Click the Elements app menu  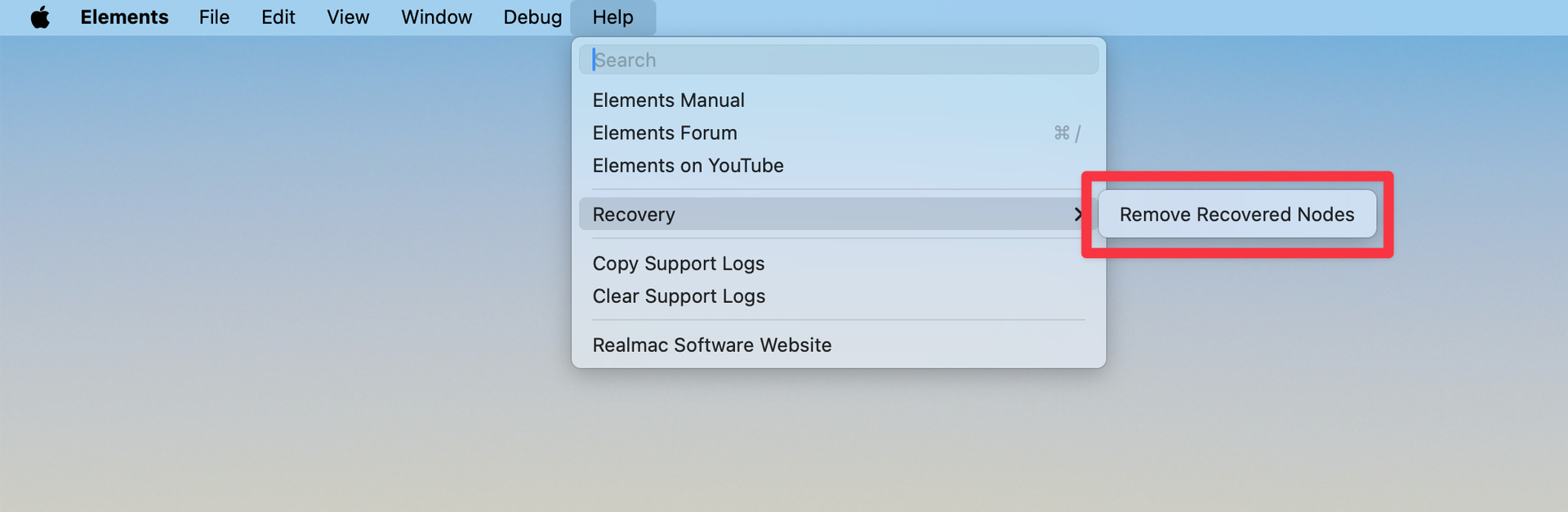click(124, 17)
